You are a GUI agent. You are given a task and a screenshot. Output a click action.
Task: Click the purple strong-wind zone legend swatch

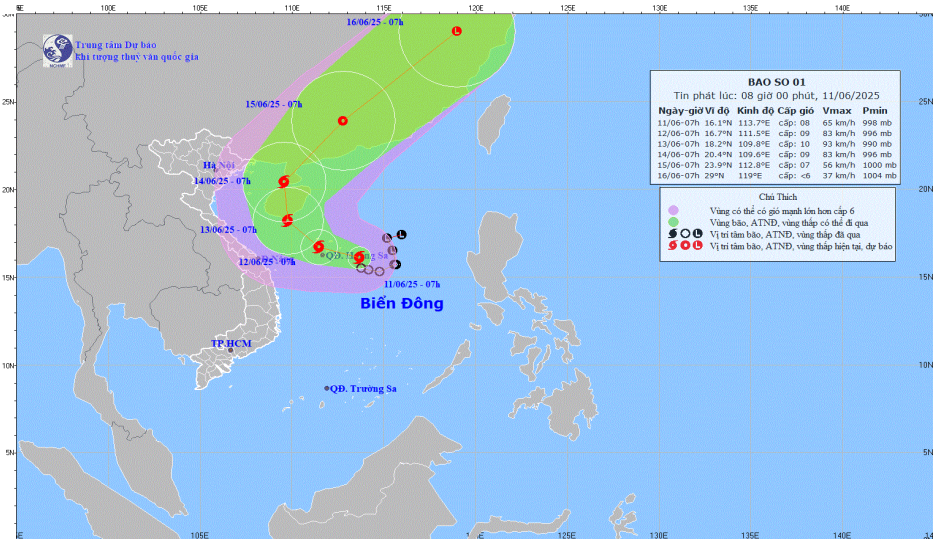673,210
